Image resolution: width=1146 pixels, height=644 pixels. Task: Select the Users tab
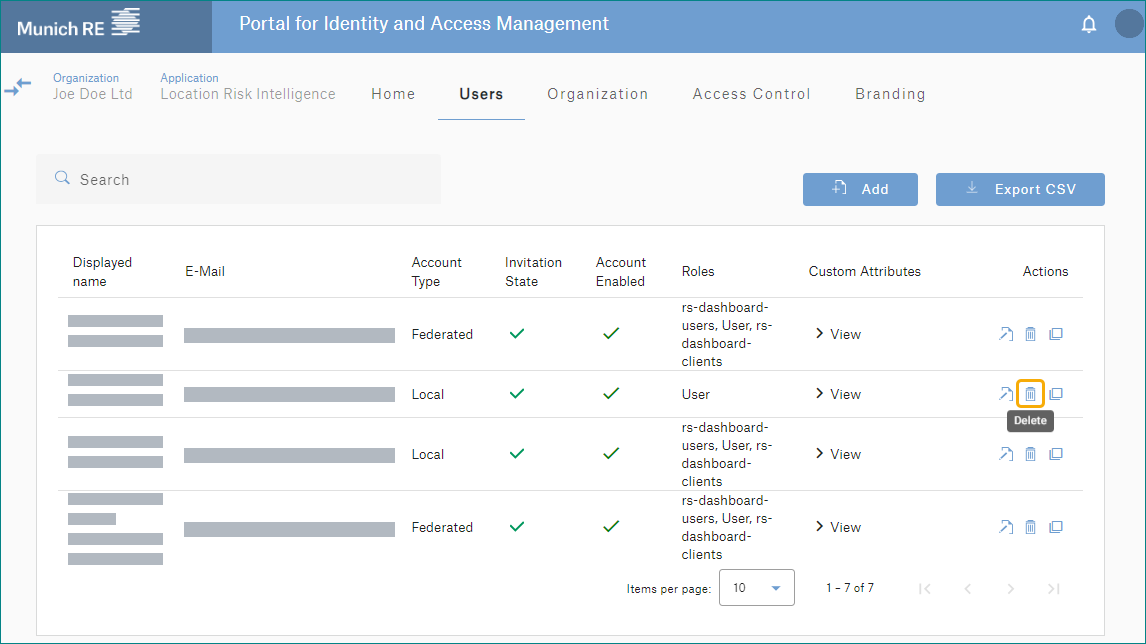tap(481, 94)
